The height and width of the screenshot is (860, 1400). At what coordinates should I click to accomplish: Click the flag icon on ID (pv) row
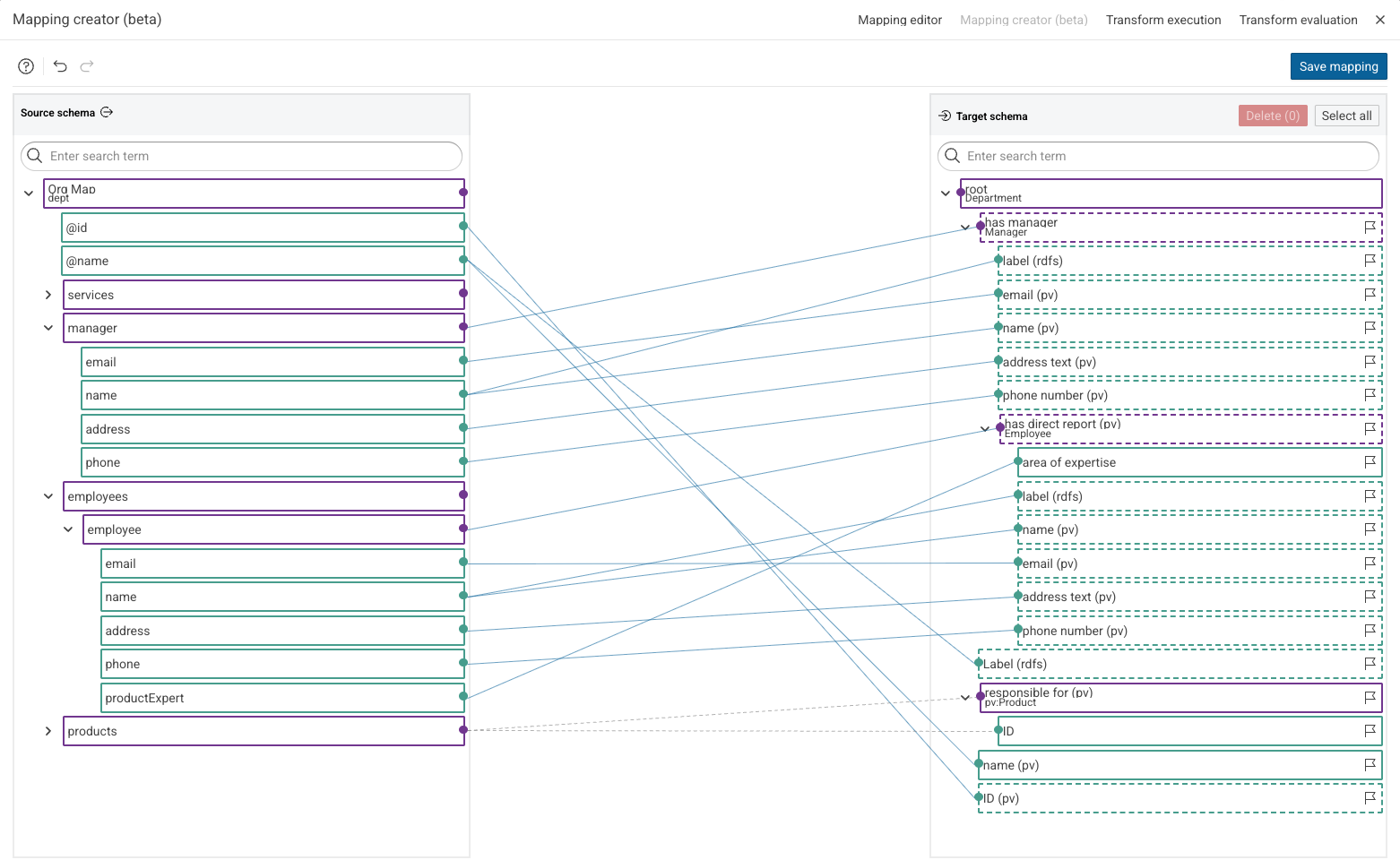(1370, 798)
